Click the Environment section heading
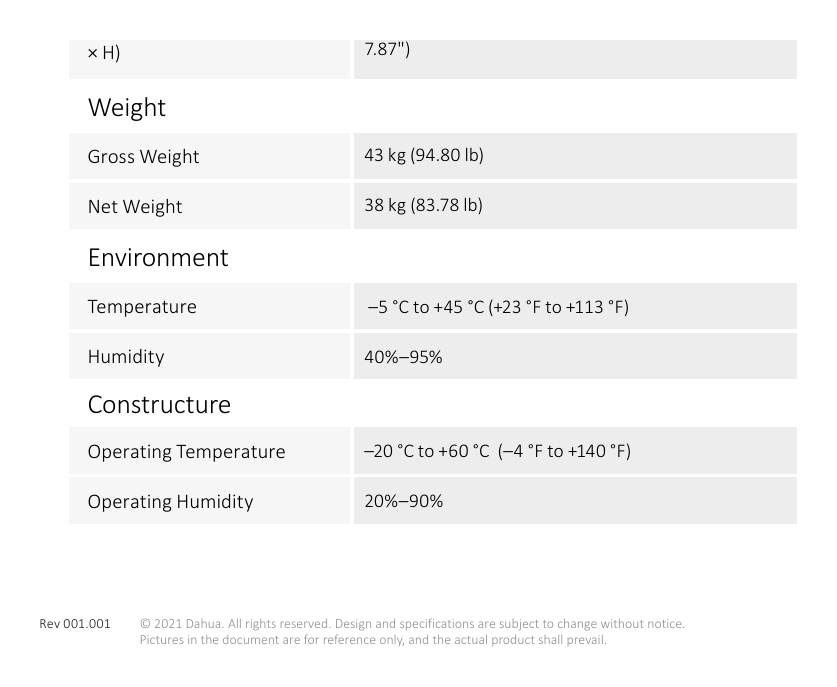Image resolution: width=837 pixels, height=687 pixels. 158,258
